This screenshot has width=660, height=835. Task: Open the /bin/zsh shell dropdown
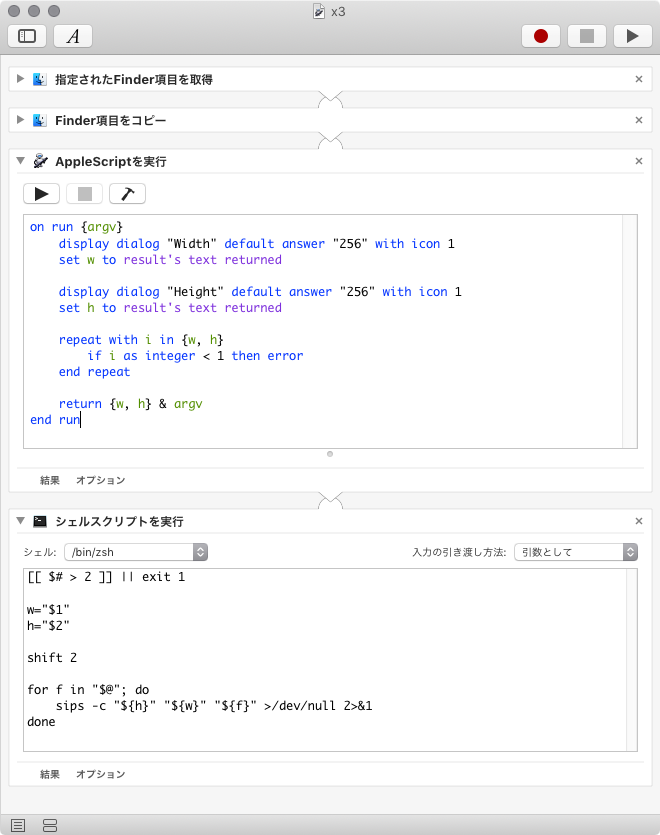click(x=136, y=552)
